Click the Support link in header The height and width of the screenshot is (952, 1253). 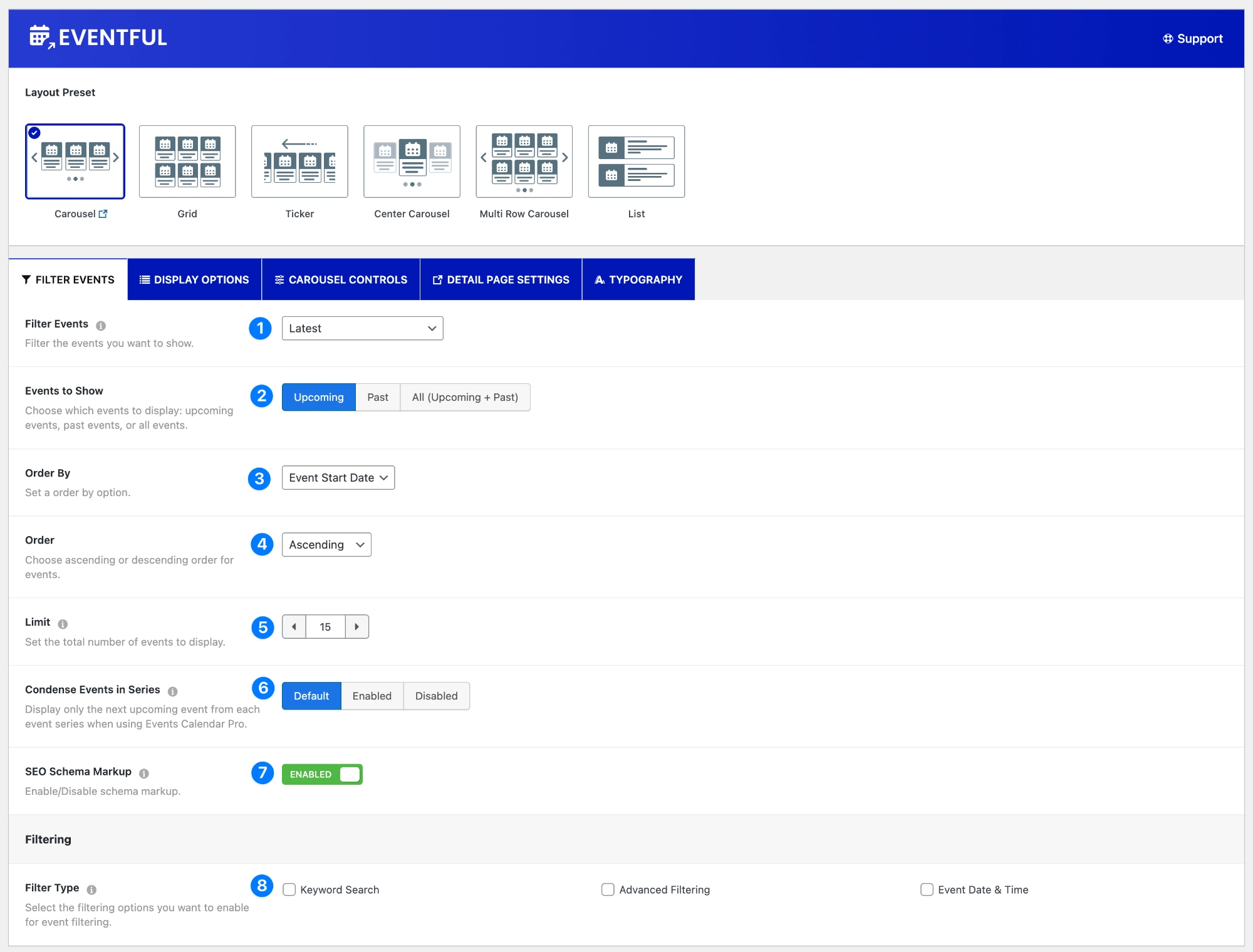point(1193,38)
